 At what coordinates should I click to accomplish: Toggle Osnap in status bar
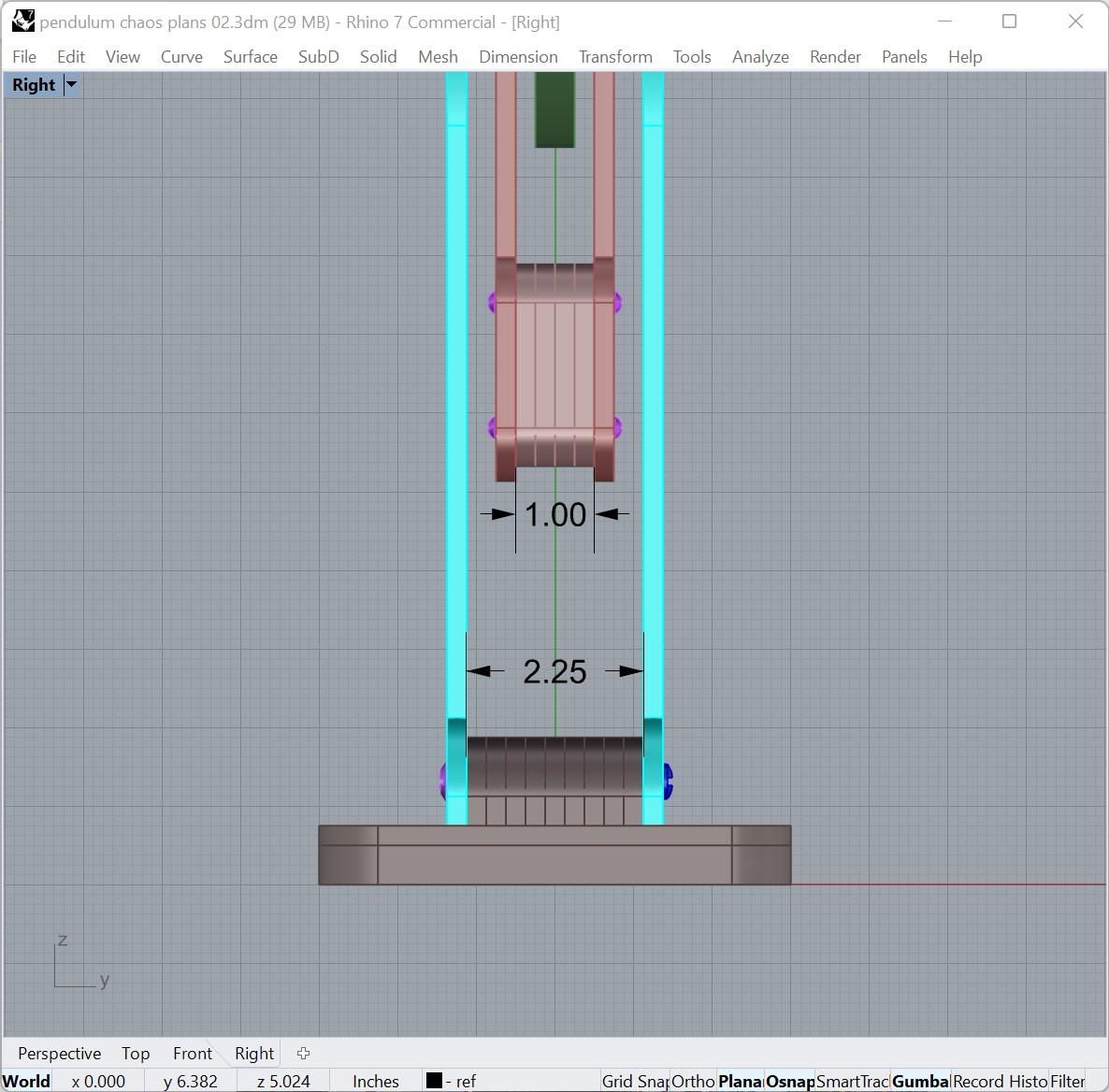point(789,1081)
